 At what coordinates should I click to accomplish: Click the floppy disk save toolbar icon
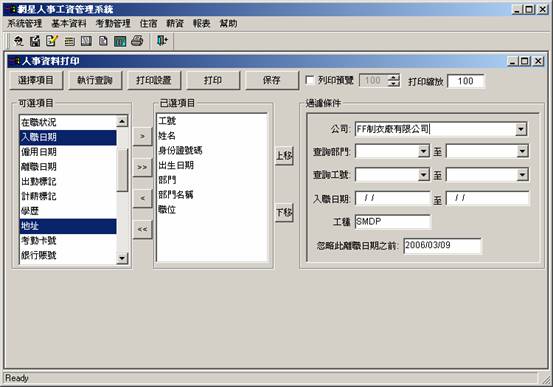(35, 41)
